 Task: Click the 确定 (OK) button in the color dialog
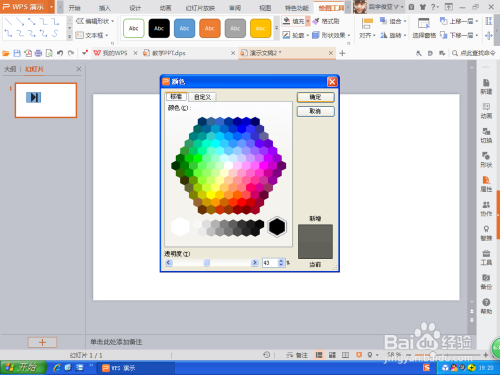pos(315,97)
